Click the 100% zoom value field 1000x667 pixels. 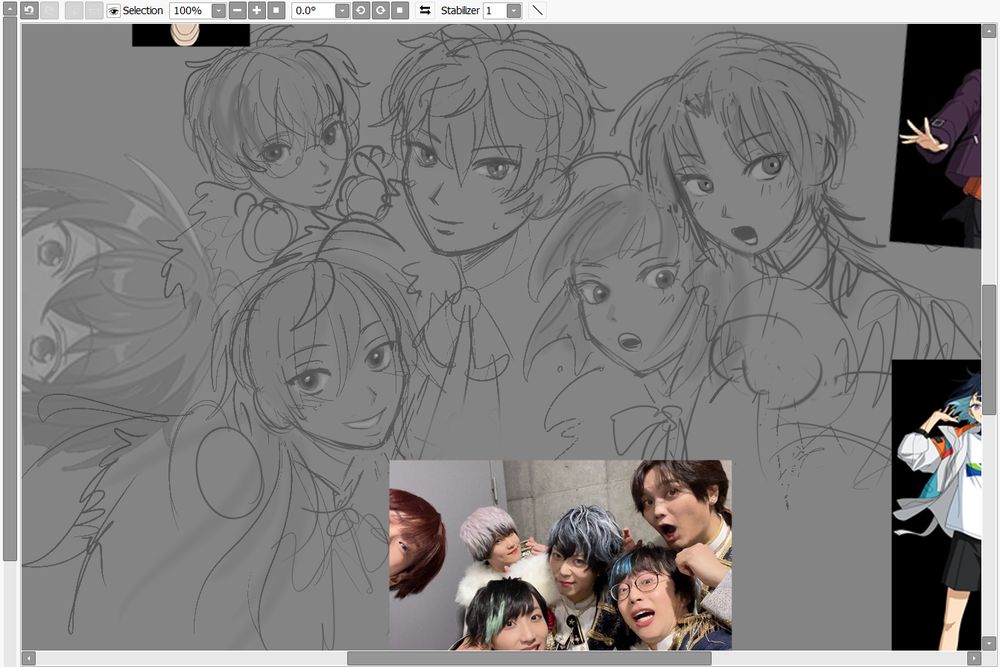coord(191,11)
